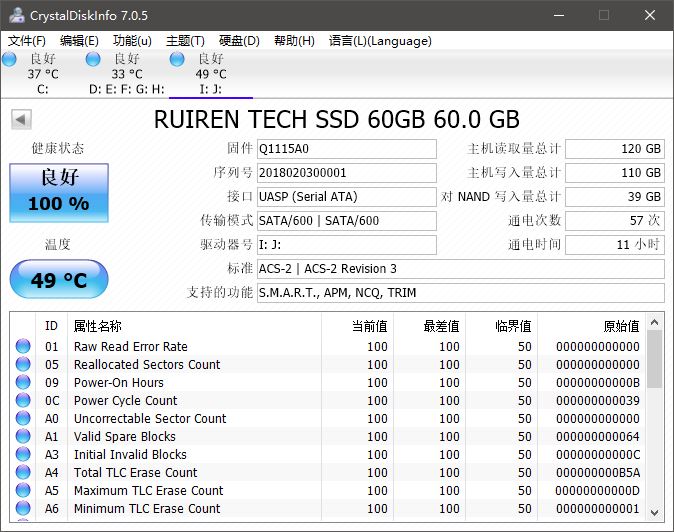Select the Raw Read Error Rate row
This screenshot has width=674, height=532.
click(x=328, y=346)
